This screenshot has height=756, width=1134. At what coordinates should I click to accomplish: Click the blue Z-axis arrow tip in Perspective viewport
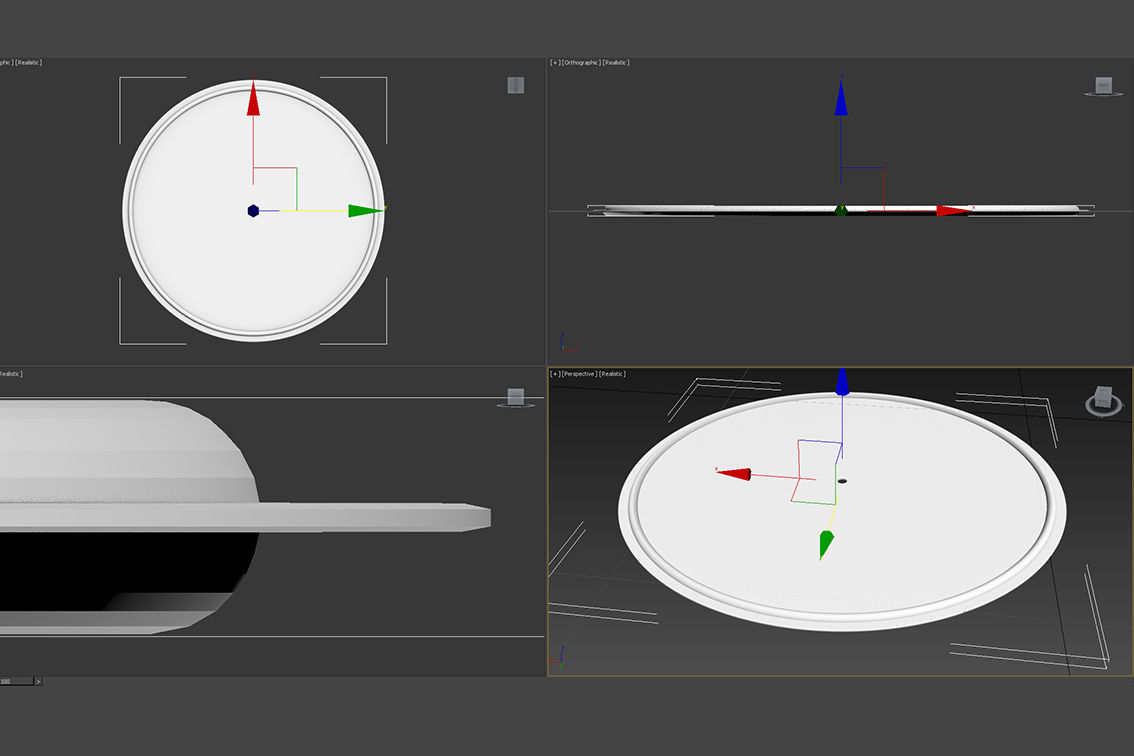pos(842,382)
